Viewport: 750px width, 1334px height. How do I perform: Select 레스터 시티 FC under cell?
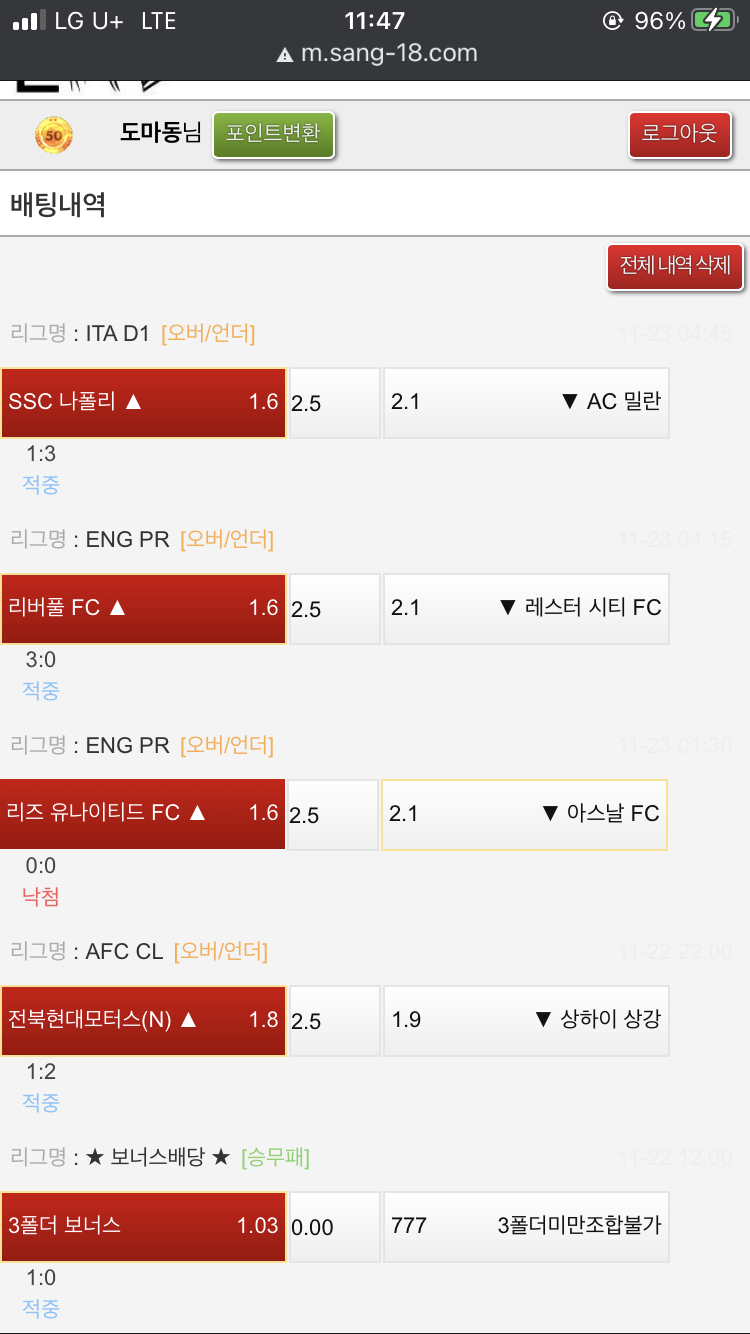point(526,608)
